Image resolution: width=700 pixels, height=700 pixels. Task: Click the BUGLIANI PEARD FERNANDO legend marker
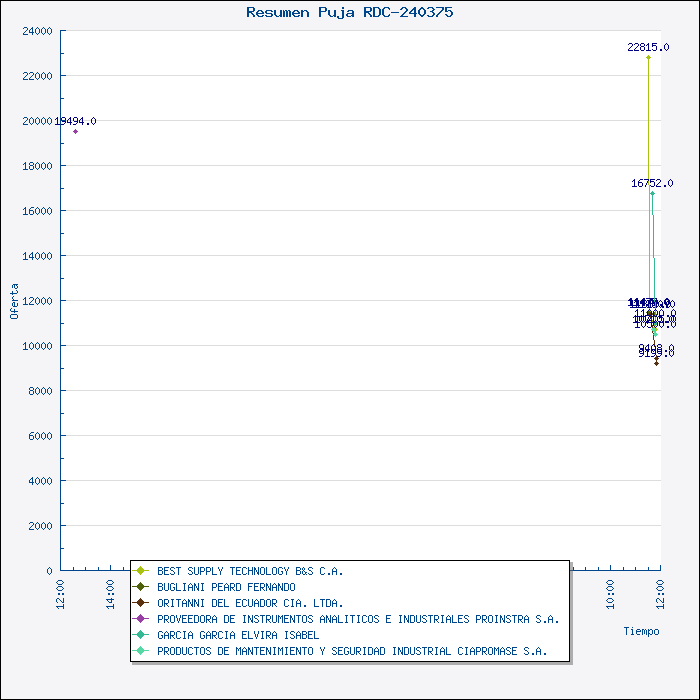click(142, 587)
